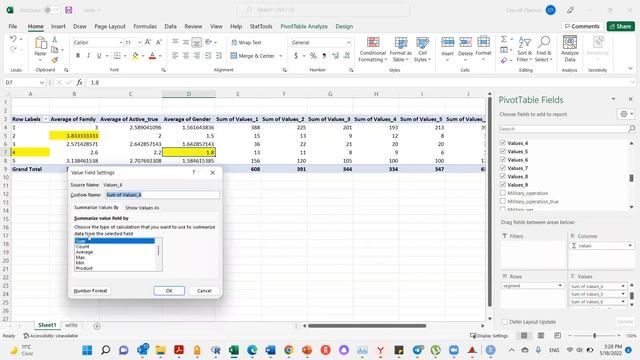640x360 pixels.
Task: Open Format as Table gallery
Action: pos(400,49)
